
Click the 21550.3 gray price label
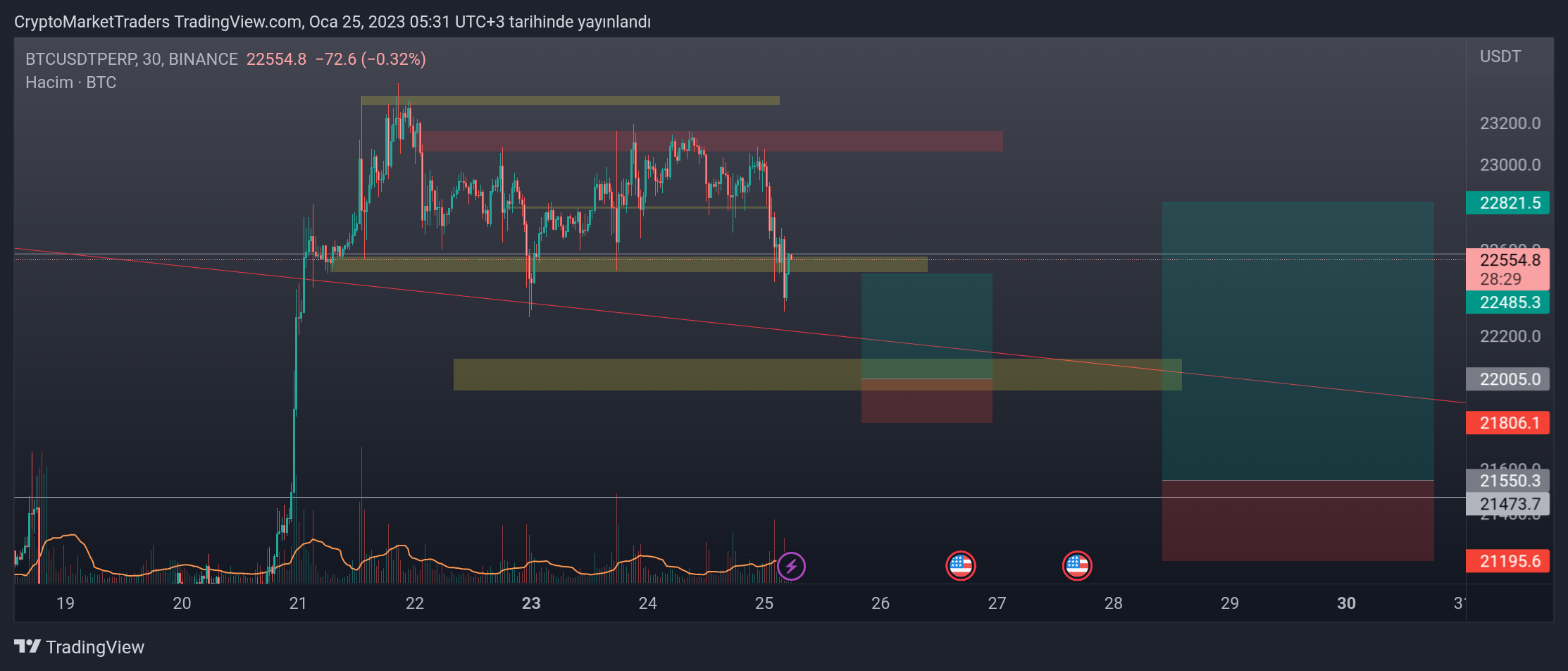click(x=1507, y=481)
